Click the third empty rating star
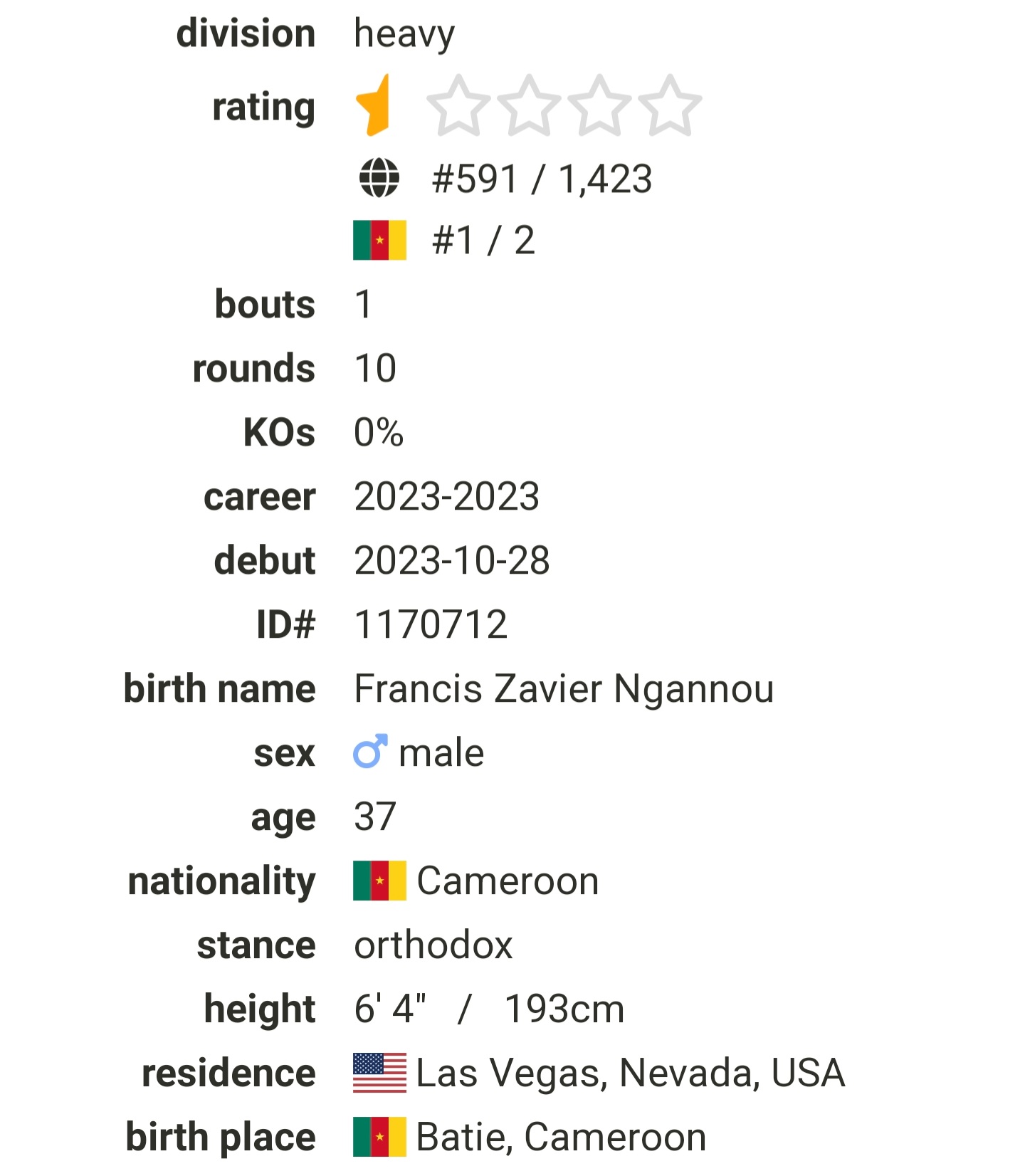Viewport: 1025px width, 1176px height. point(529,105)
